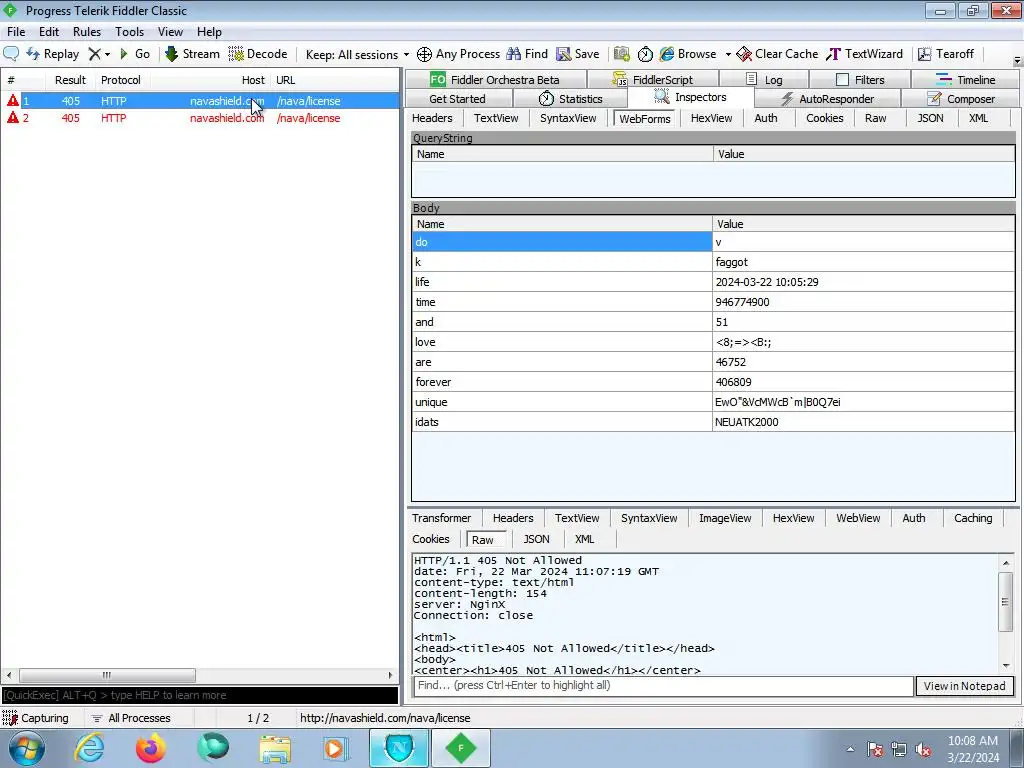1024x768 pixels.
Task: Select response ImageView tab
Action: (x=725, y=518)
